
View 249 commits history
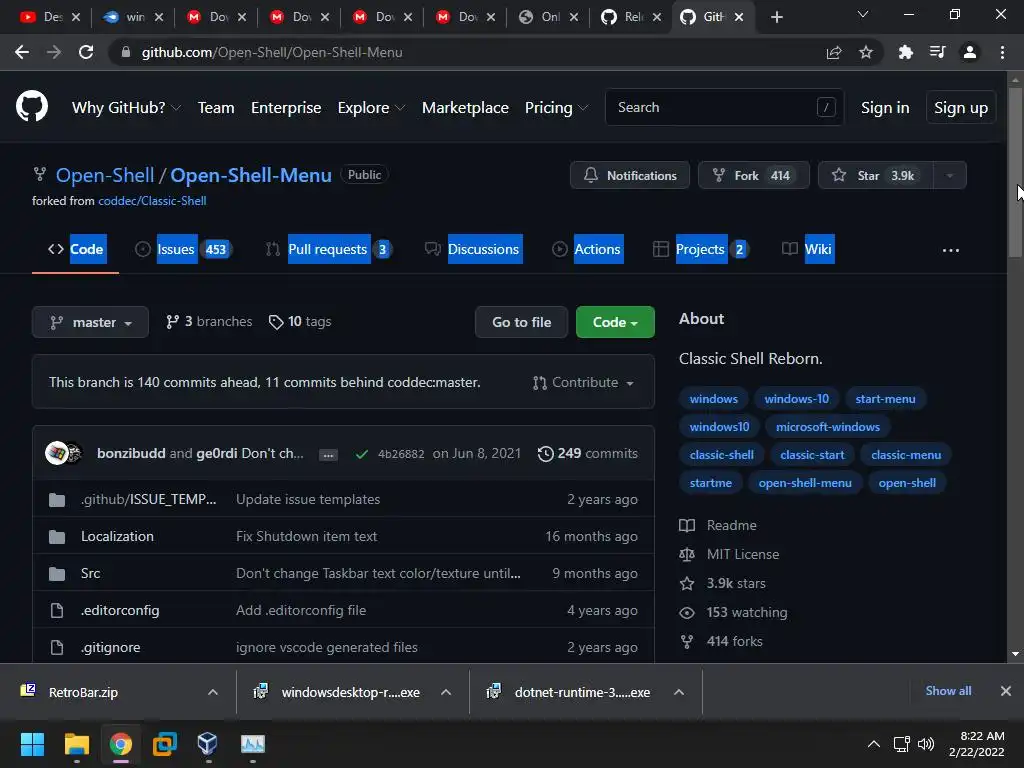tap(588, 453)
